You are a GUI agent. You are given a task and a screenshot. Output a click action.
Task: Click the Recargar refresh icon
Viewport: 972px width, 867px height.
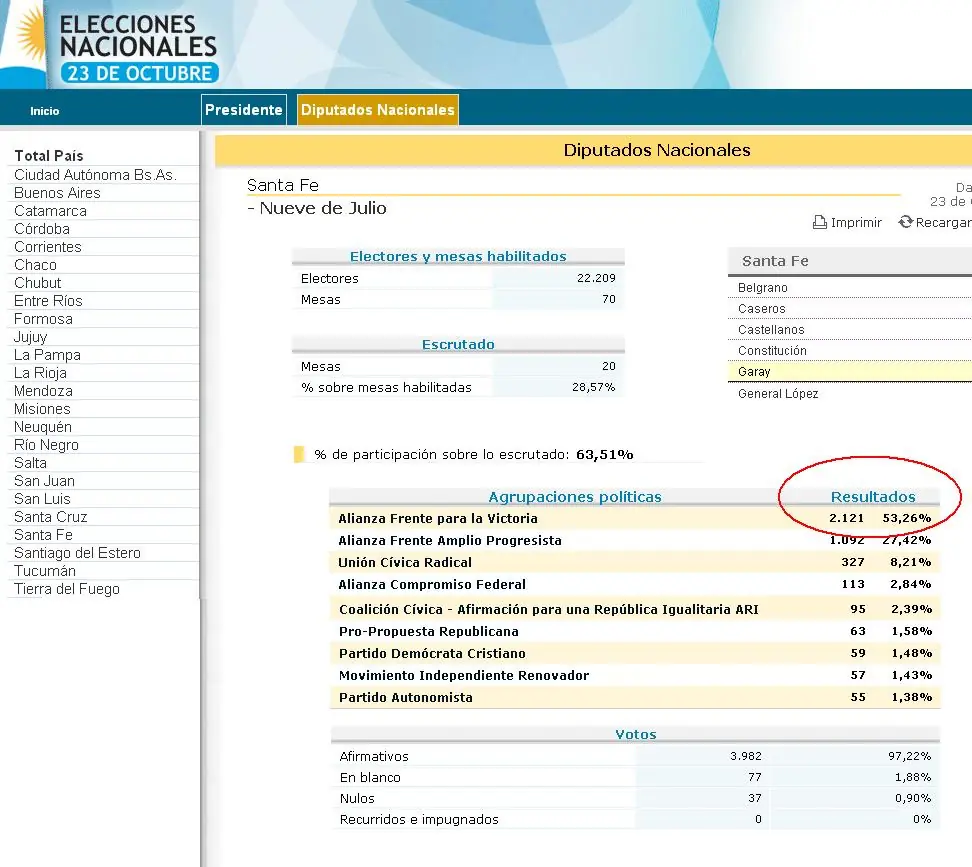coord(905,222)
